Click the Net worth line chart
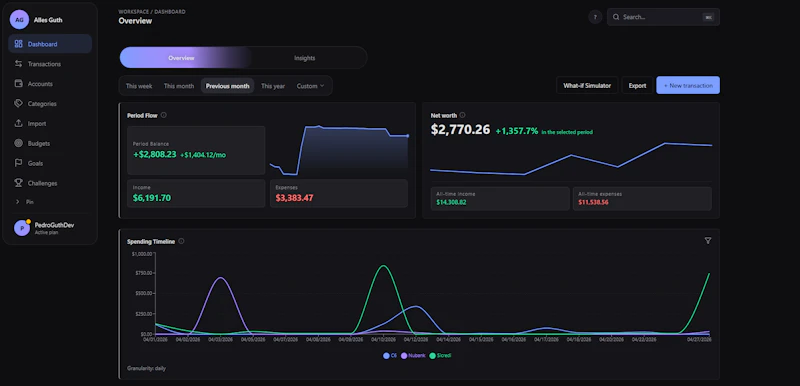The width and height of the screenshot is (800, 386). (x=571, y=159)
